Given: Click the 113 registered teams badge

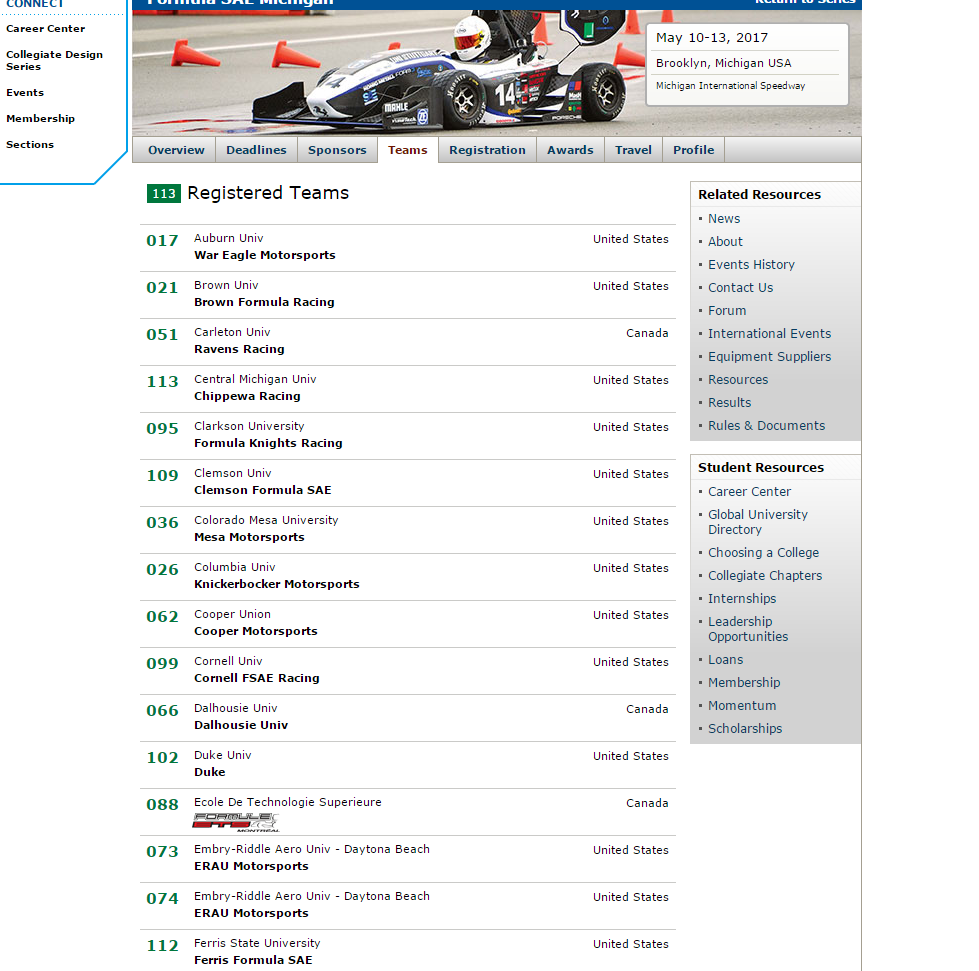Looking at the screenshot, I should pyautogui.click(x=164, y=194).
